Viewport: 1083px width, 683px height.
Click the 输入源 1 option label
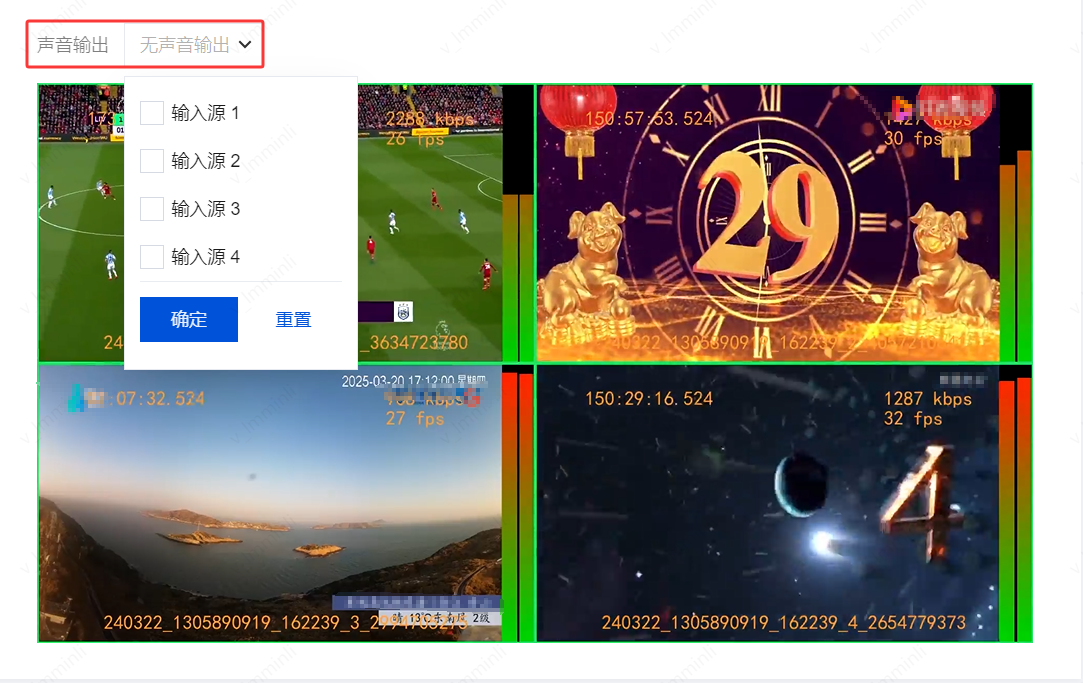click(x=205, y=113)
